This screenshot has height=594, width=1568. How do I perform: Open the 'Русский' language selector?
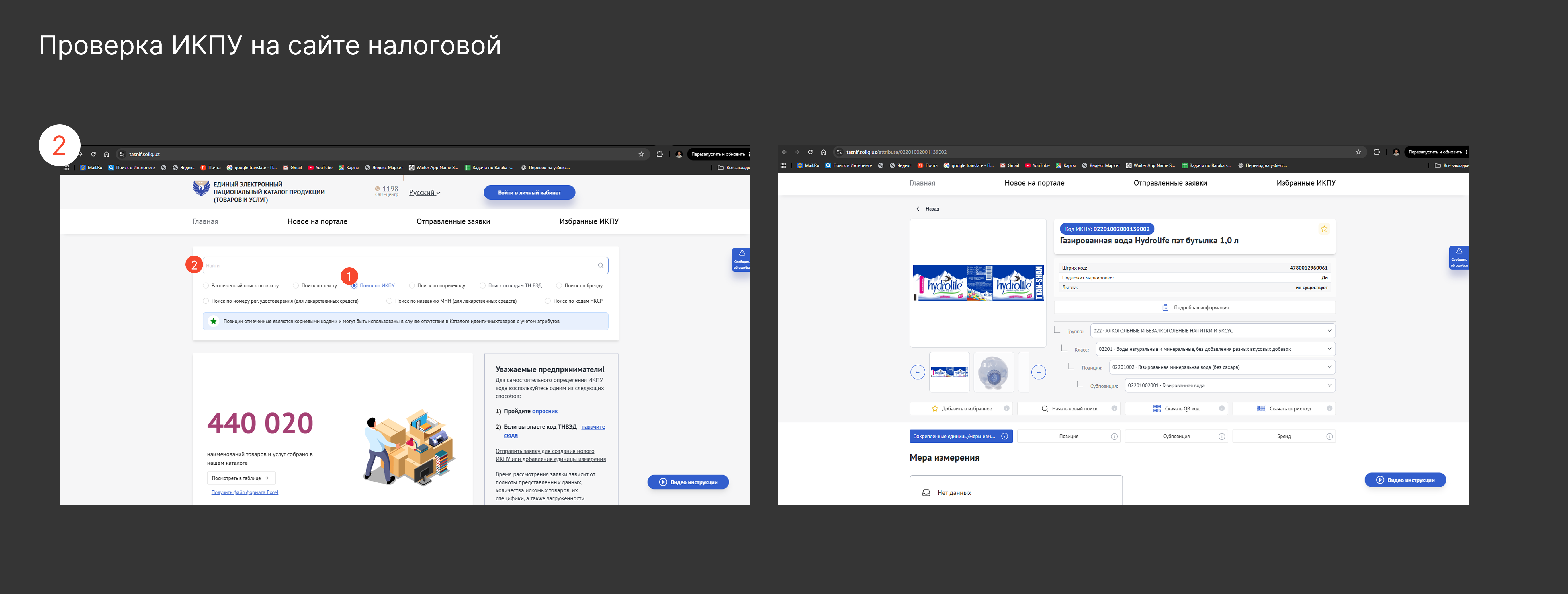(424, 192)
